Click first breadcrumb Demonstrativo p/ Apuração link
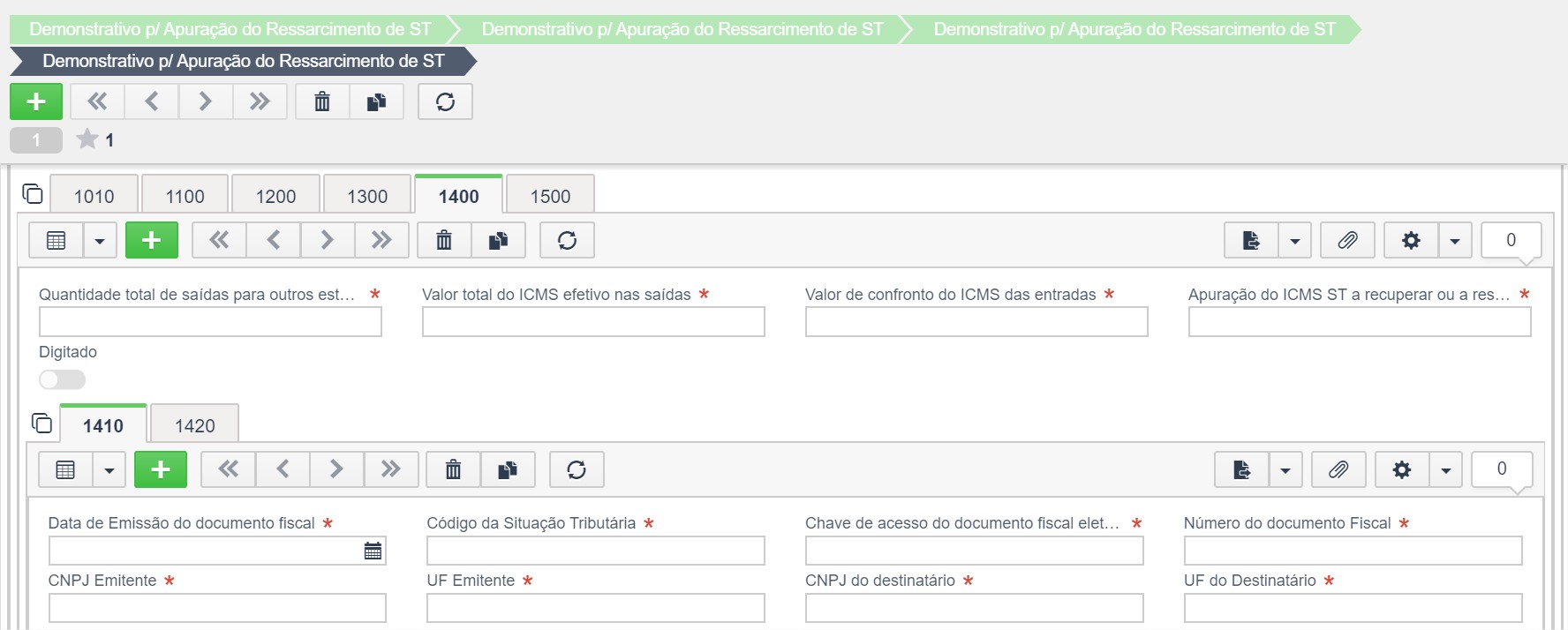This screenshot has width=1568, height=630. click(x=230, y=29)
